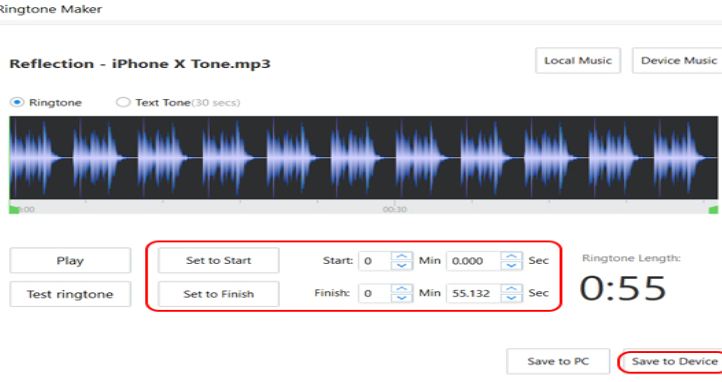Click the Test ringtone button
Viewport: 722px width, 382px height.
pos(70,294)
